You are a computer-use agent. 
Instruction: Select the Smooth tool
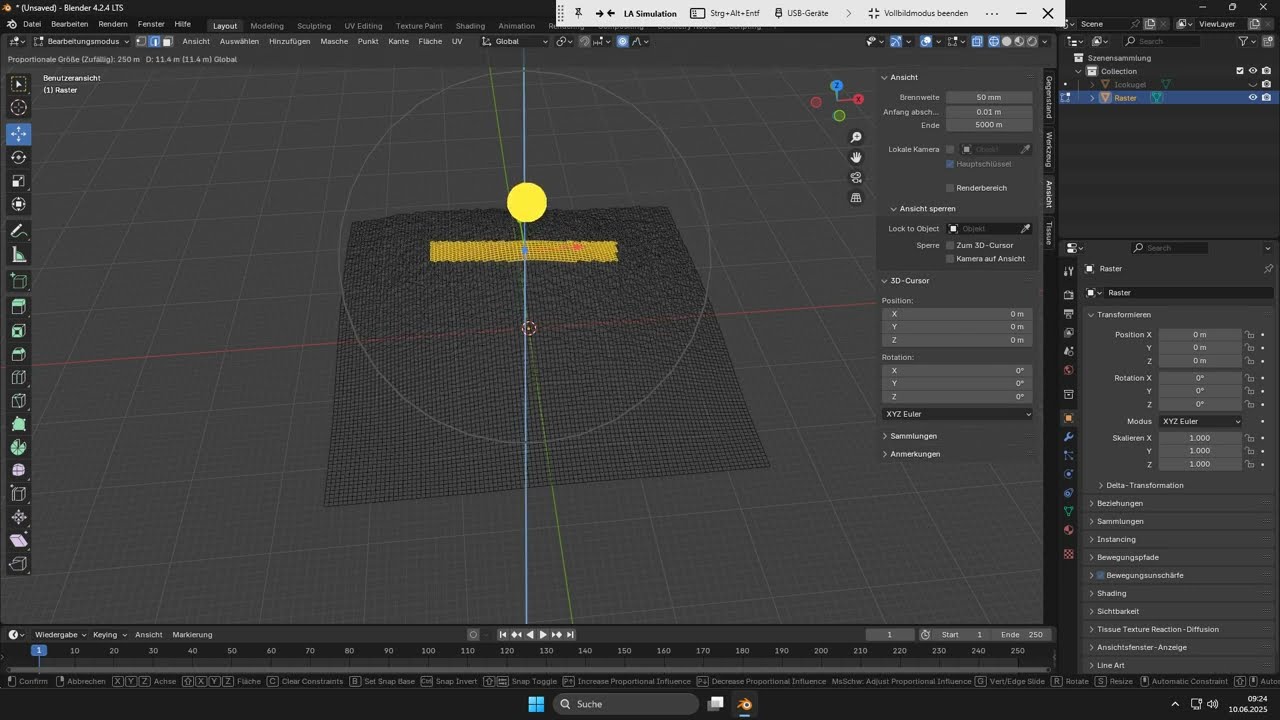[x=19, y=470]
